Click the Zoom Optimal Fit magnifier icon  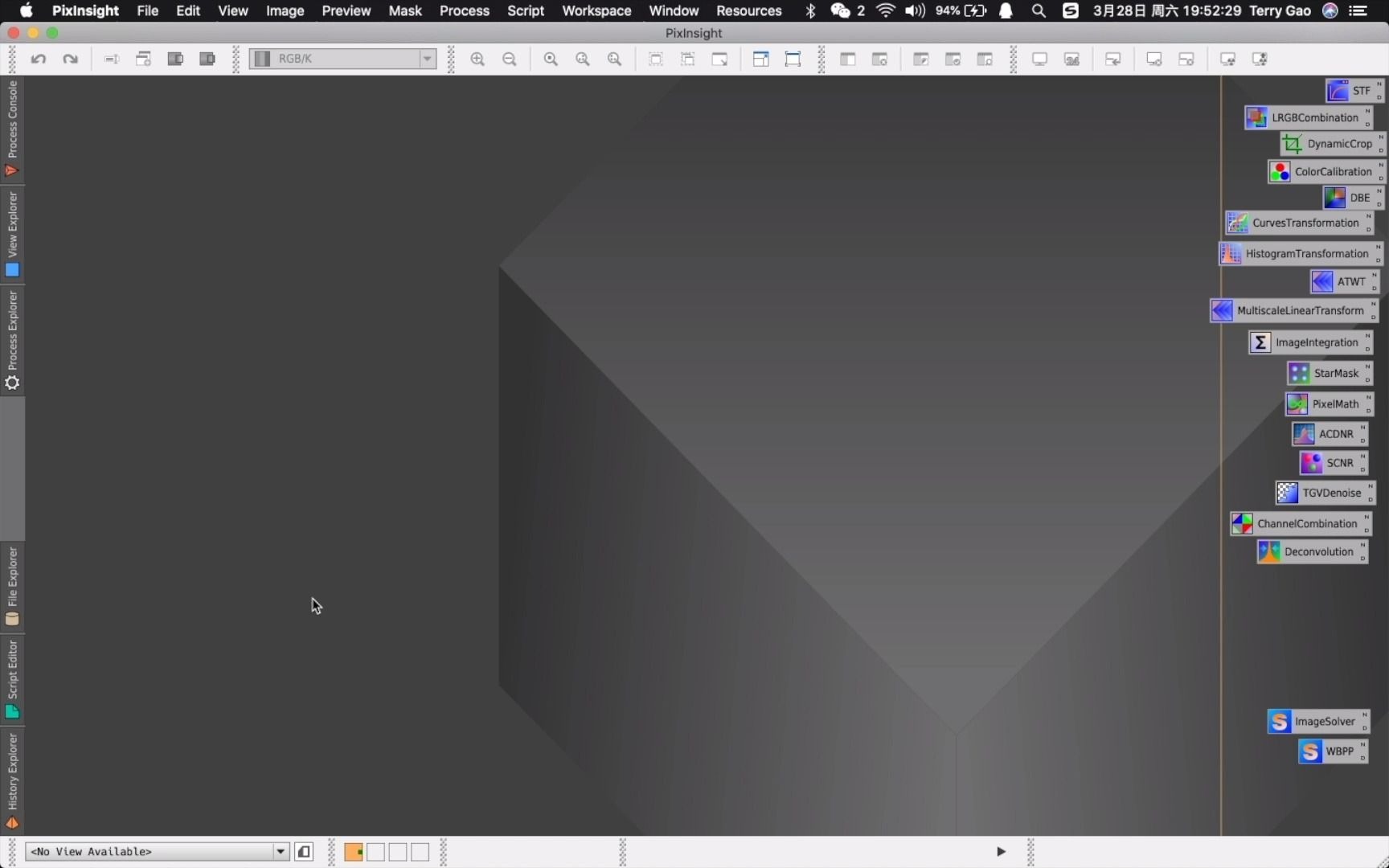[615, 59]
